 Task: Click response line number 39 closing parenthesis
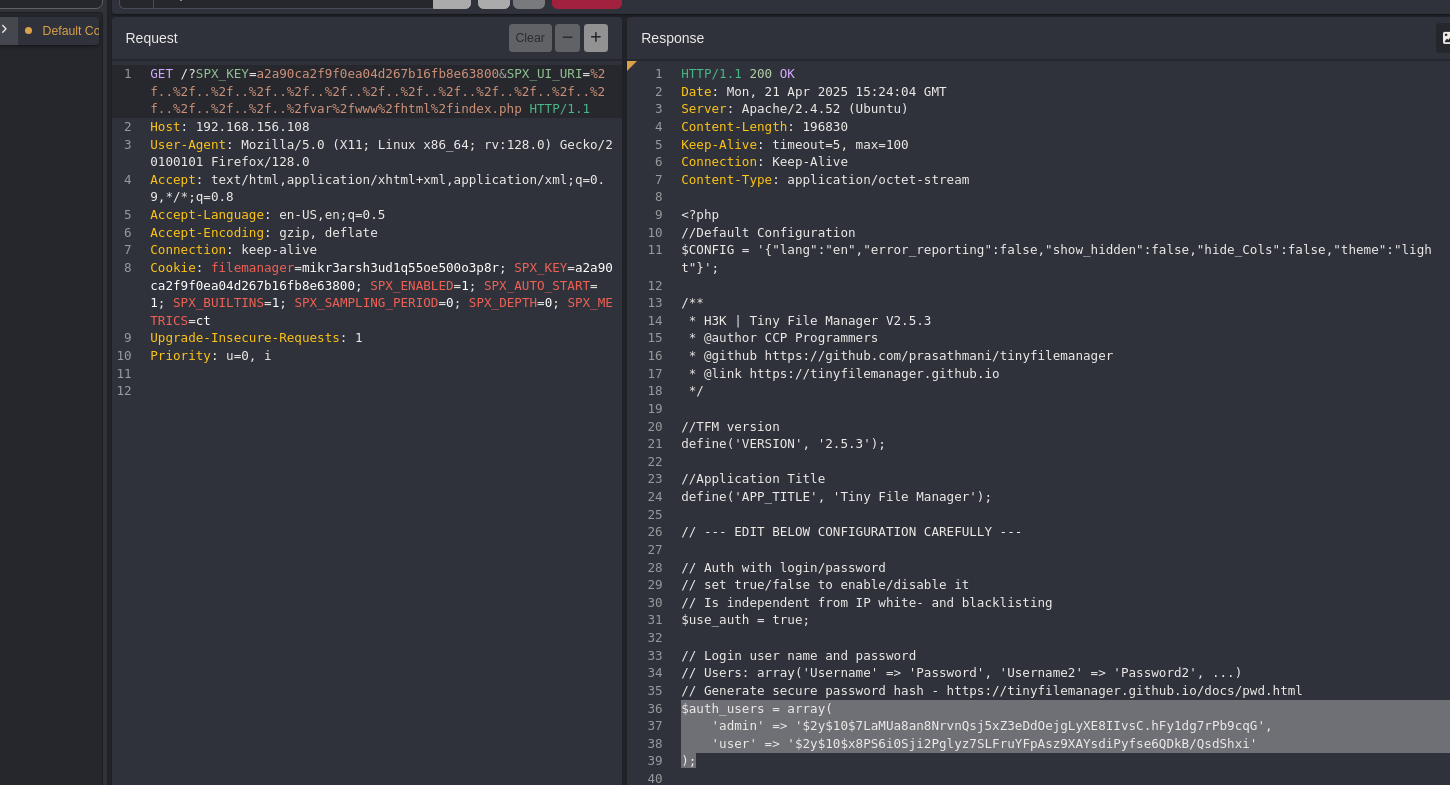(688, 761)
